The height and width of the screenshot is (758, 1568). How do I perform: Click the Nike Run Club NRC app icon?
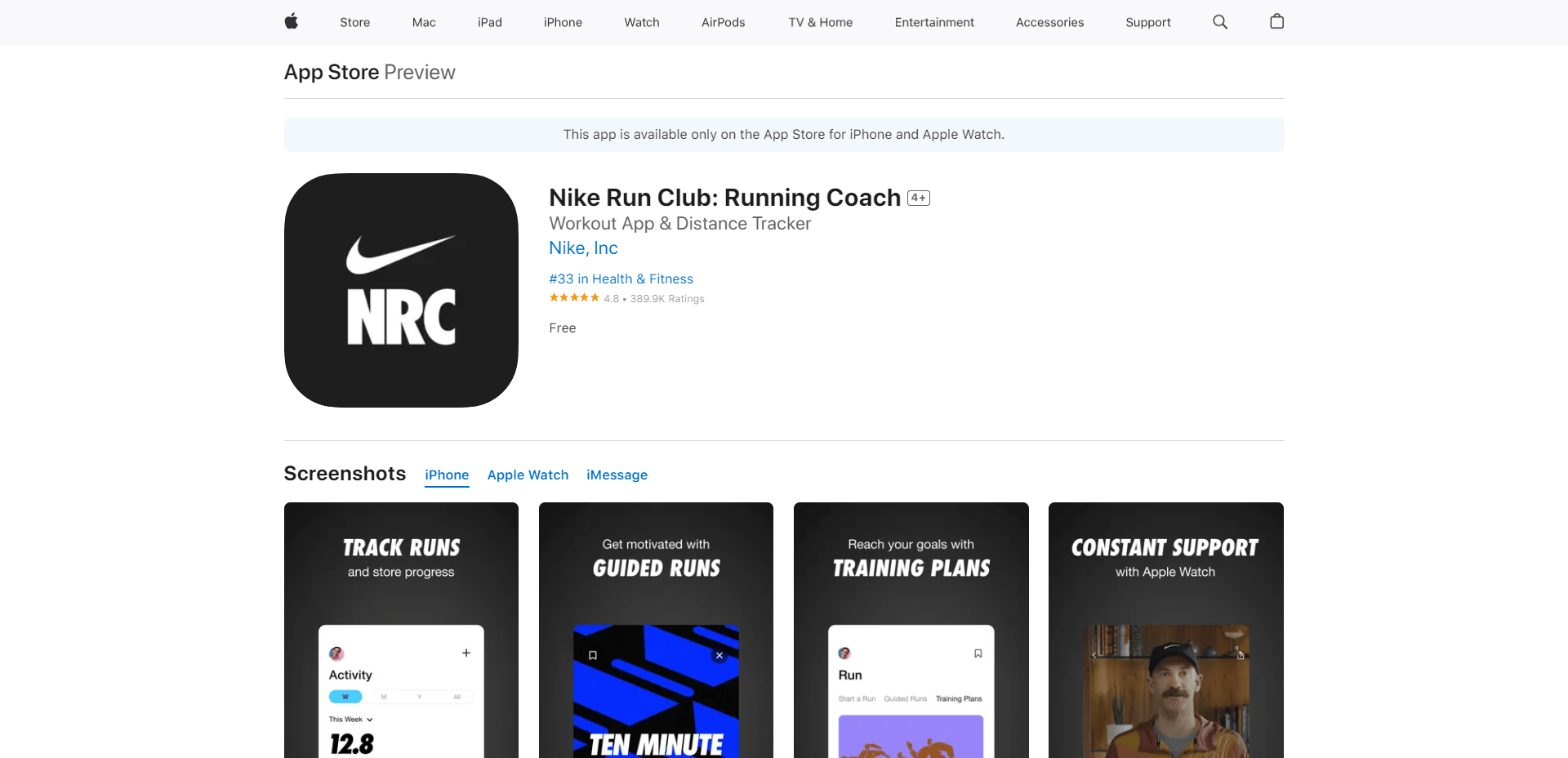click(401, 290)
